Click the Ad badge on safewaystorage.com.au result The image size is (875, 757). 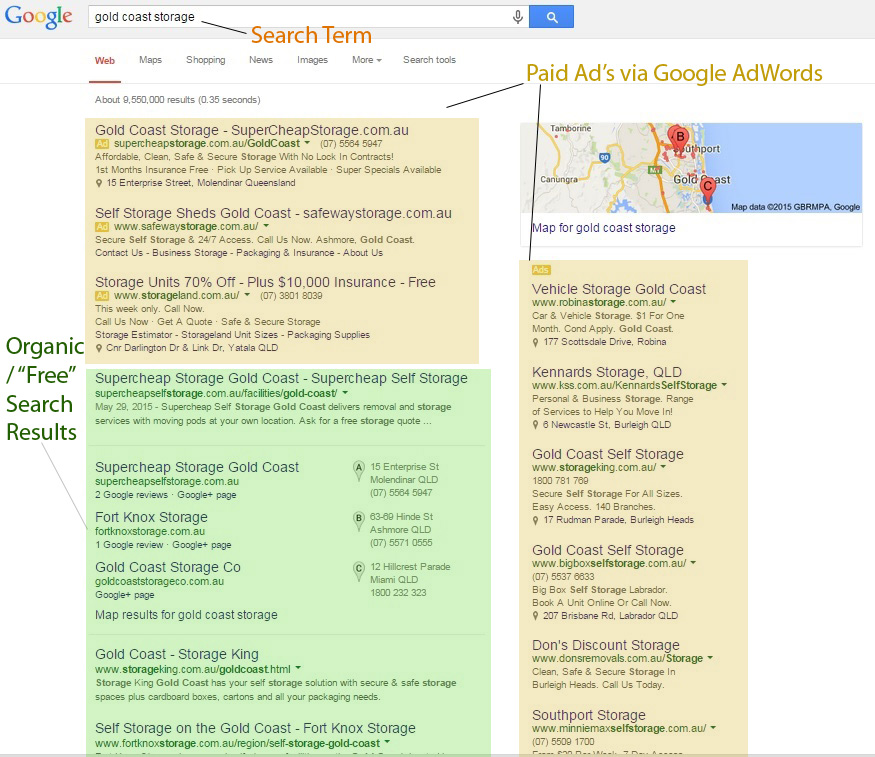pyautogui.click(x=102, y=226)
